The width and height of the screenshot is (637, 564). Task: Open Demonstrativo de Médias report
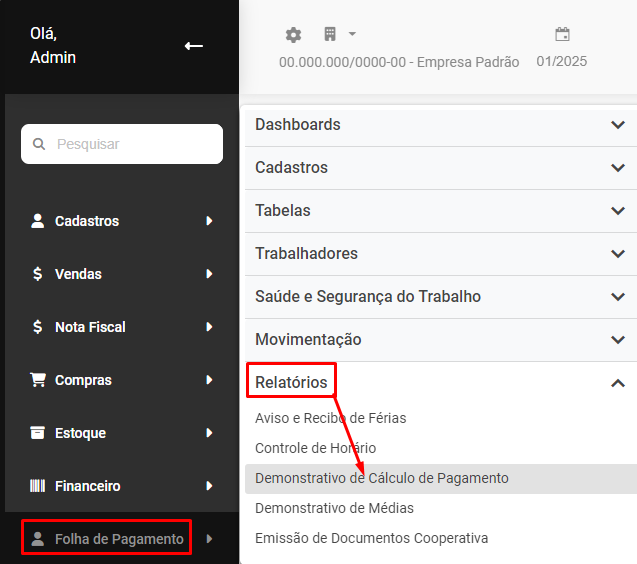click(x=334, y=508)
